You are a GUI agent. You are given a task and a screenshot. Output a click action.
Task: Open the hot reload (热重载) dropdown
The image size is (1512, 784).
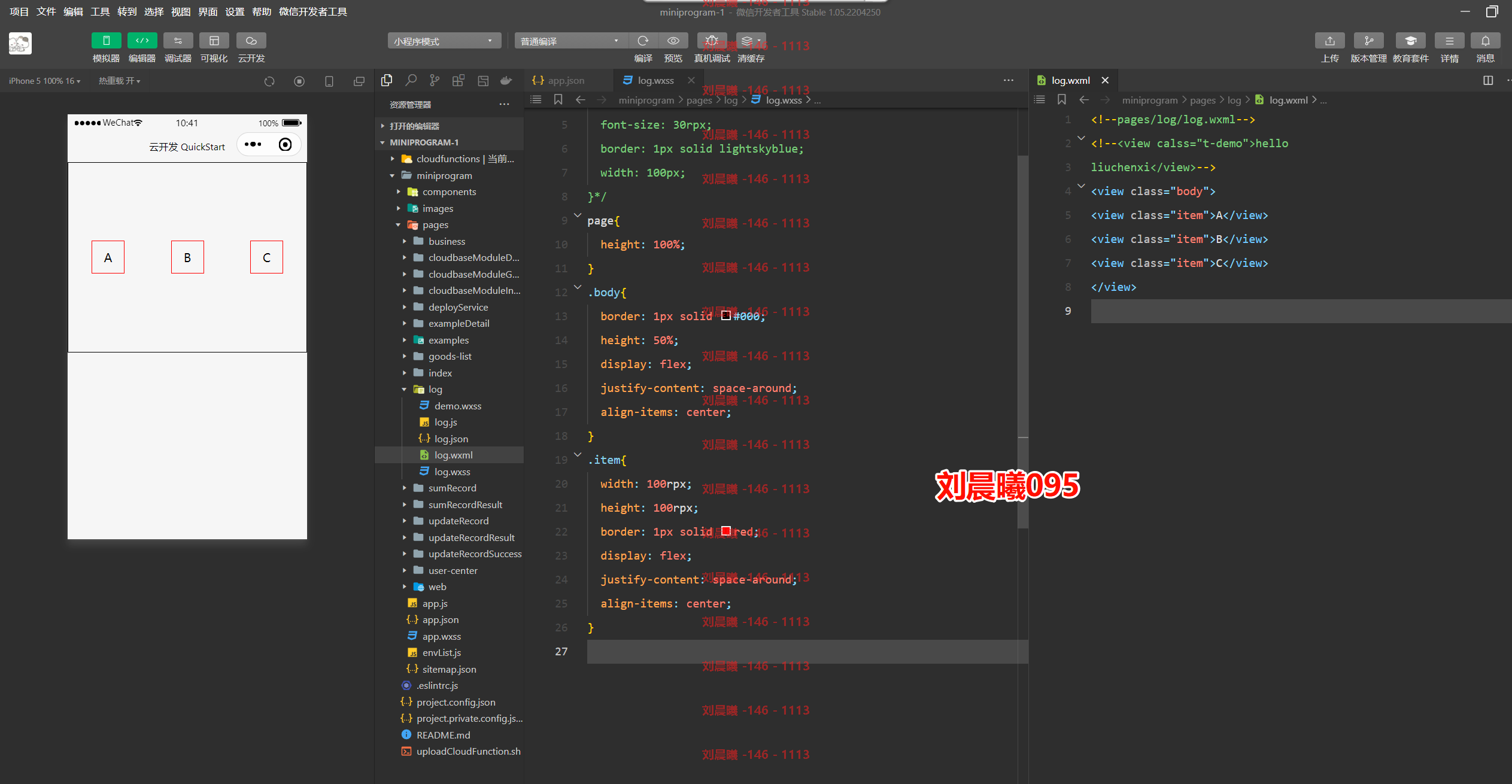coord(119,81)
